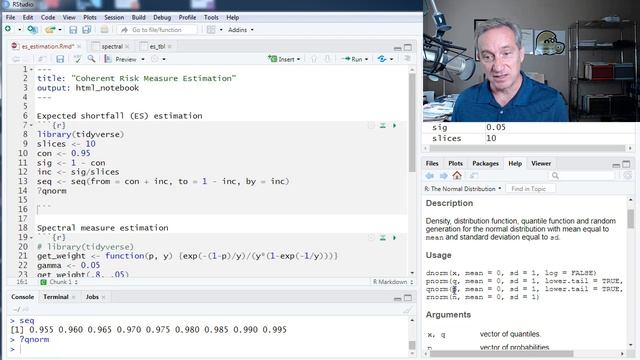Open New File dropdown arrow

(x=19, y=30)
